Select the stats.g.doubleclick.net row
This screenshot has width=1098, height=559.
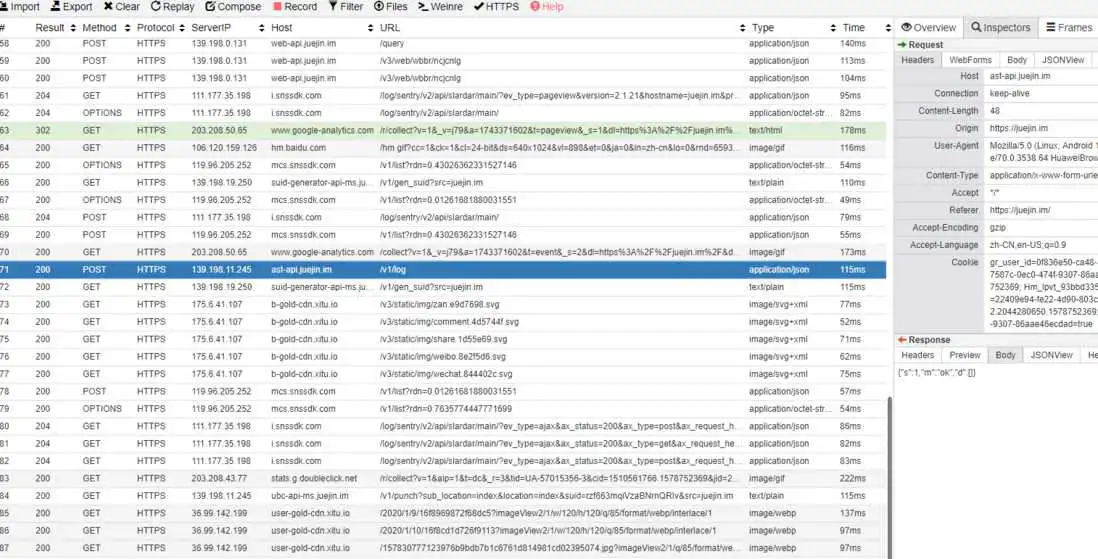(443, 478)
